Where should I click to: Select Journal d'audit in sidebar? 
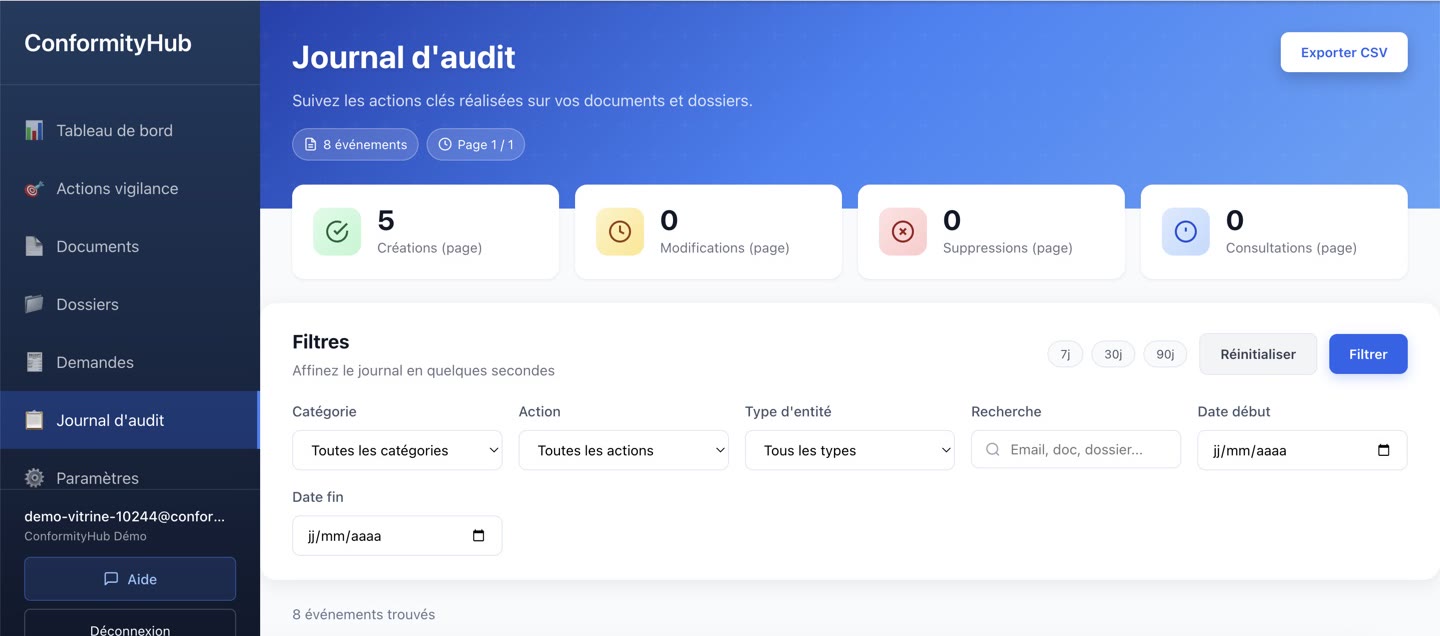click(130, 420)
